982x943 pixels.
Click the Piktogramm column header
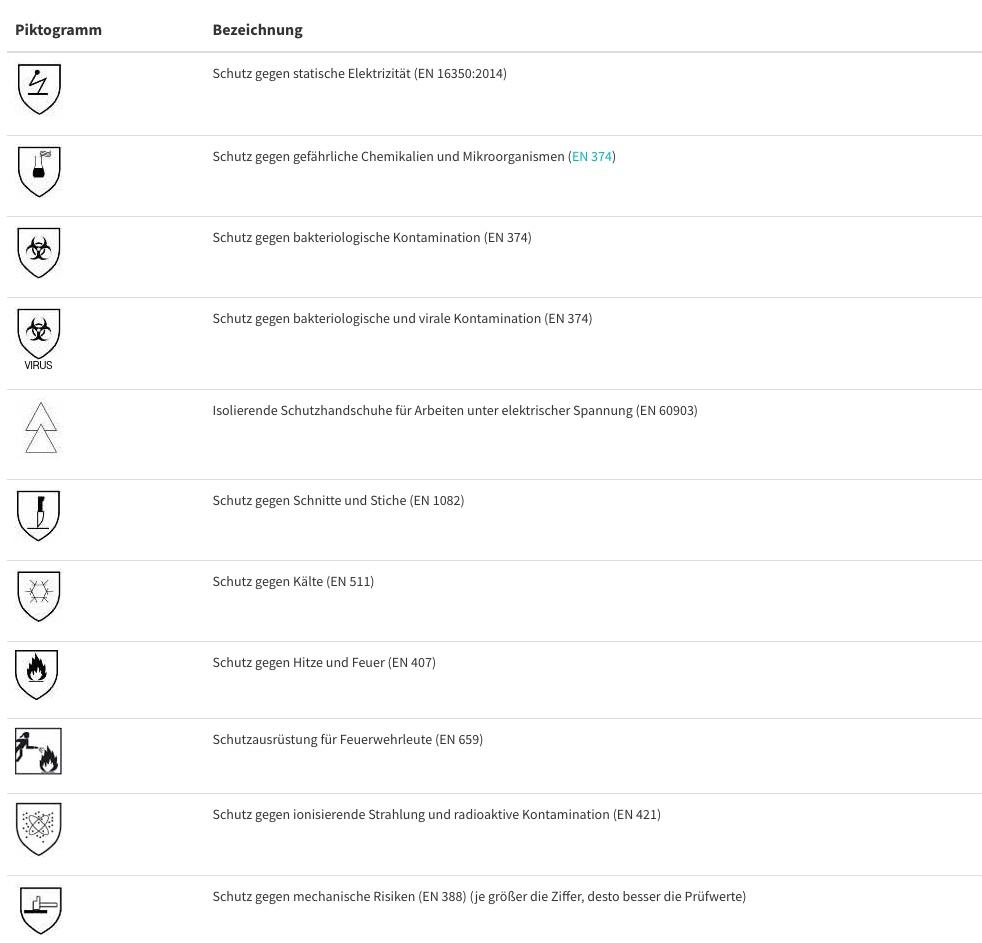[x=58, y=30]
